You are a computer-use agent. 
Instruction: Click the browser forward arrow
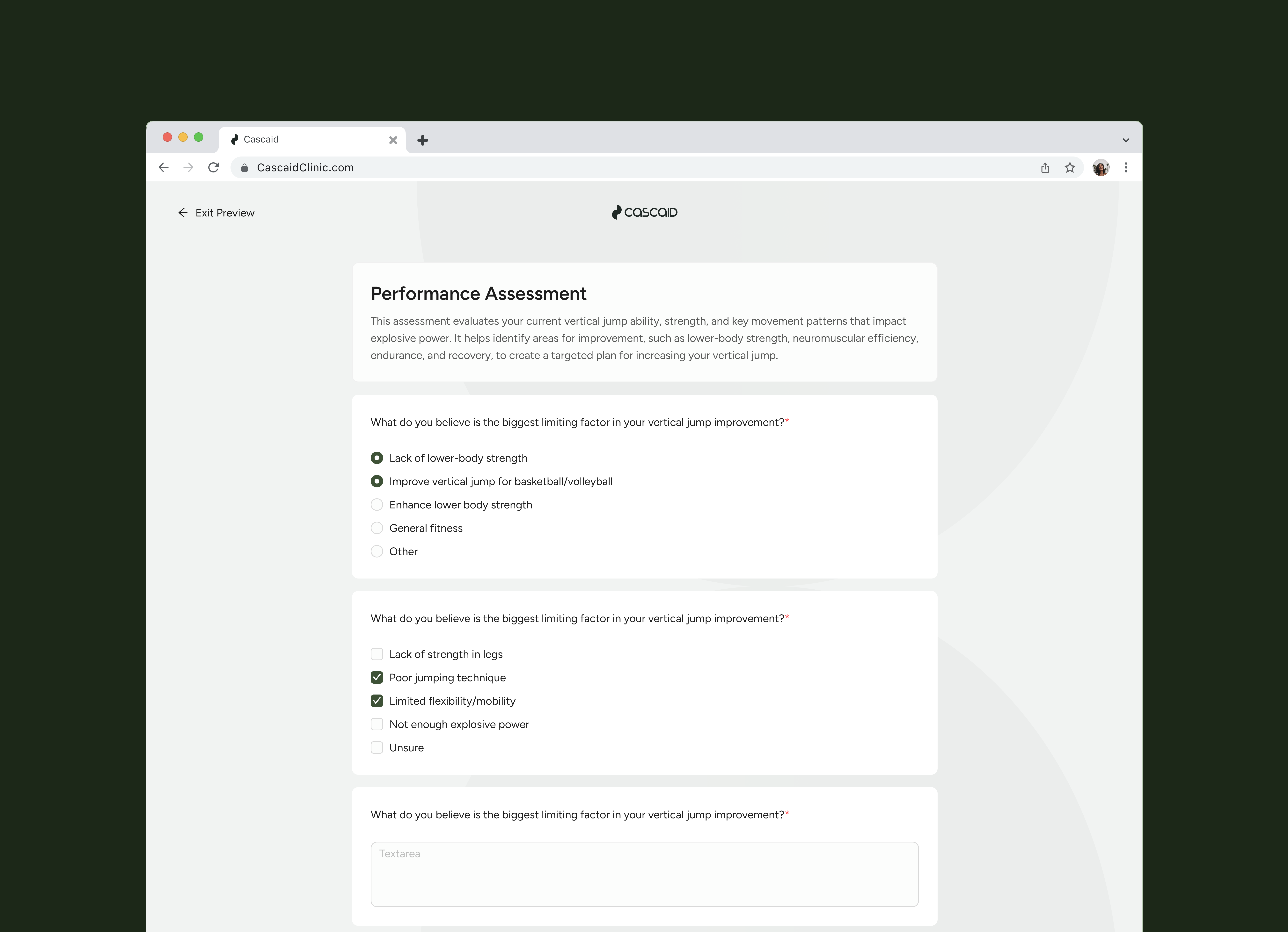pos(188,168)
